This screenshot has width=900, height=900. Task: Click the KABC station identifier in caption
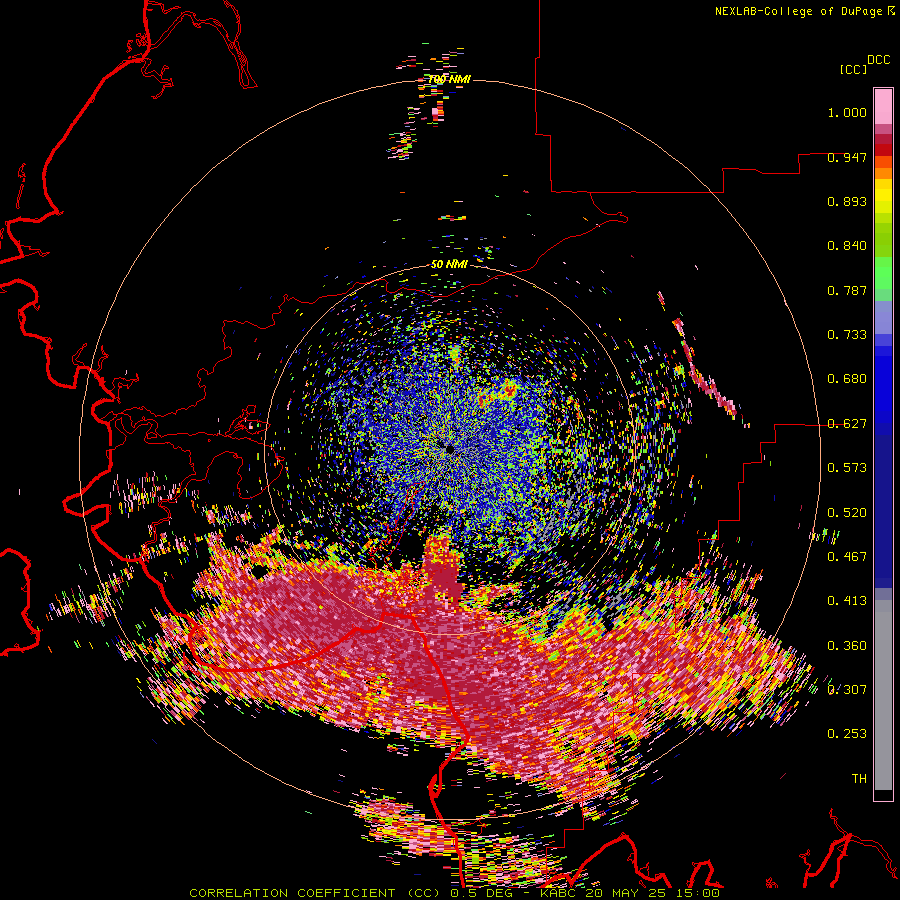pos(558,893)
